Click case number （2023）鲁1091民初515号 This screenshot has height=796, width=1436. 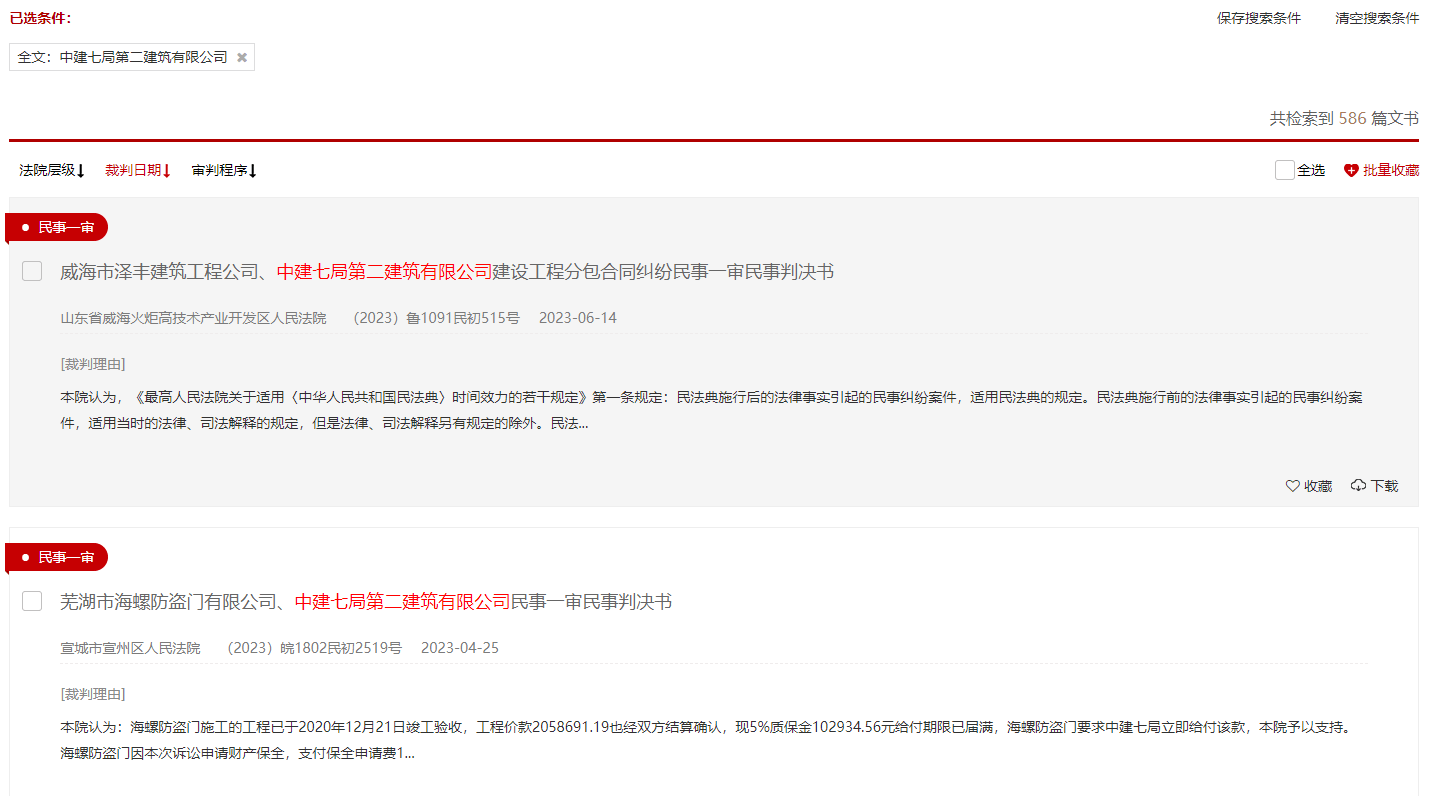(432, 318)
